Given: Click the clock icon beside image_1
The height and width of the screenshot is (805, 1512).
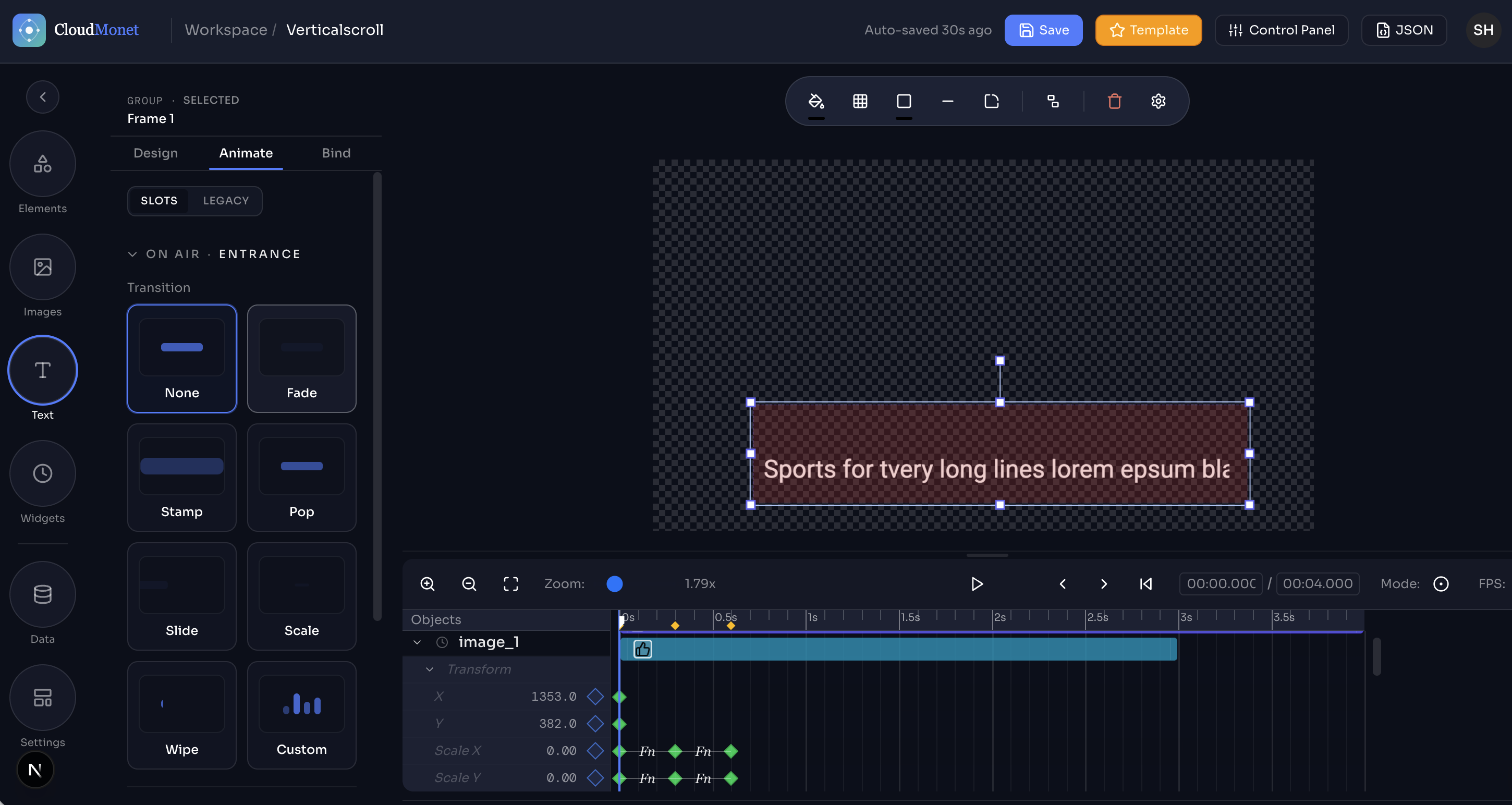Looking at the screenshot, I should 442,642.
